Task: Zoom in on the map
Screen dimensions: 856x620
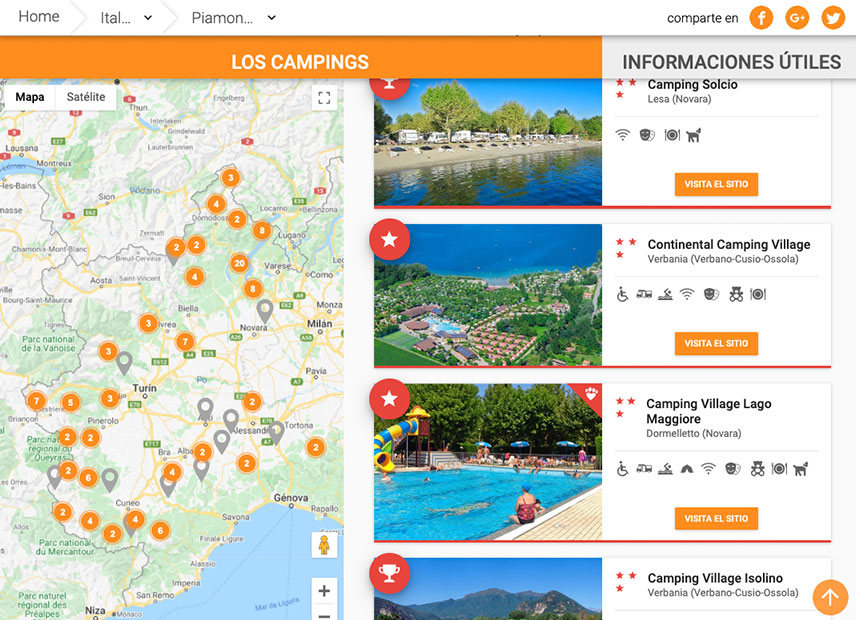Action: [x=324, y=591]
